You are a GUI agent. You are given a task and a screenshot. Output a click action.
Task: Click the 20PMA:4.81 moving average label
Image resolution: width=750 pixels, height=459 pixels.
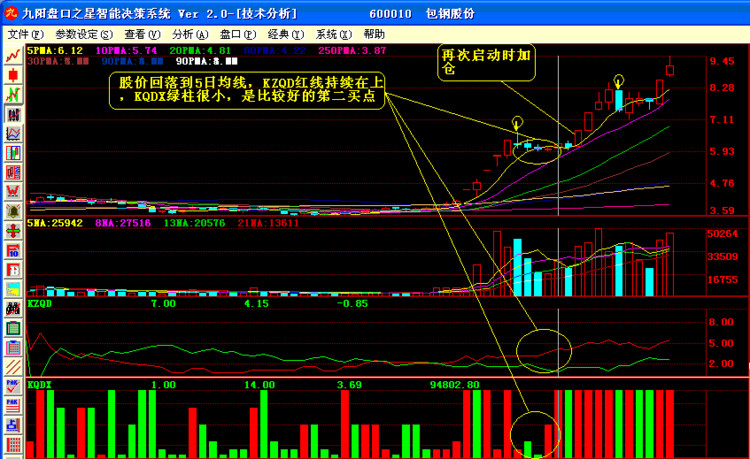200,51
